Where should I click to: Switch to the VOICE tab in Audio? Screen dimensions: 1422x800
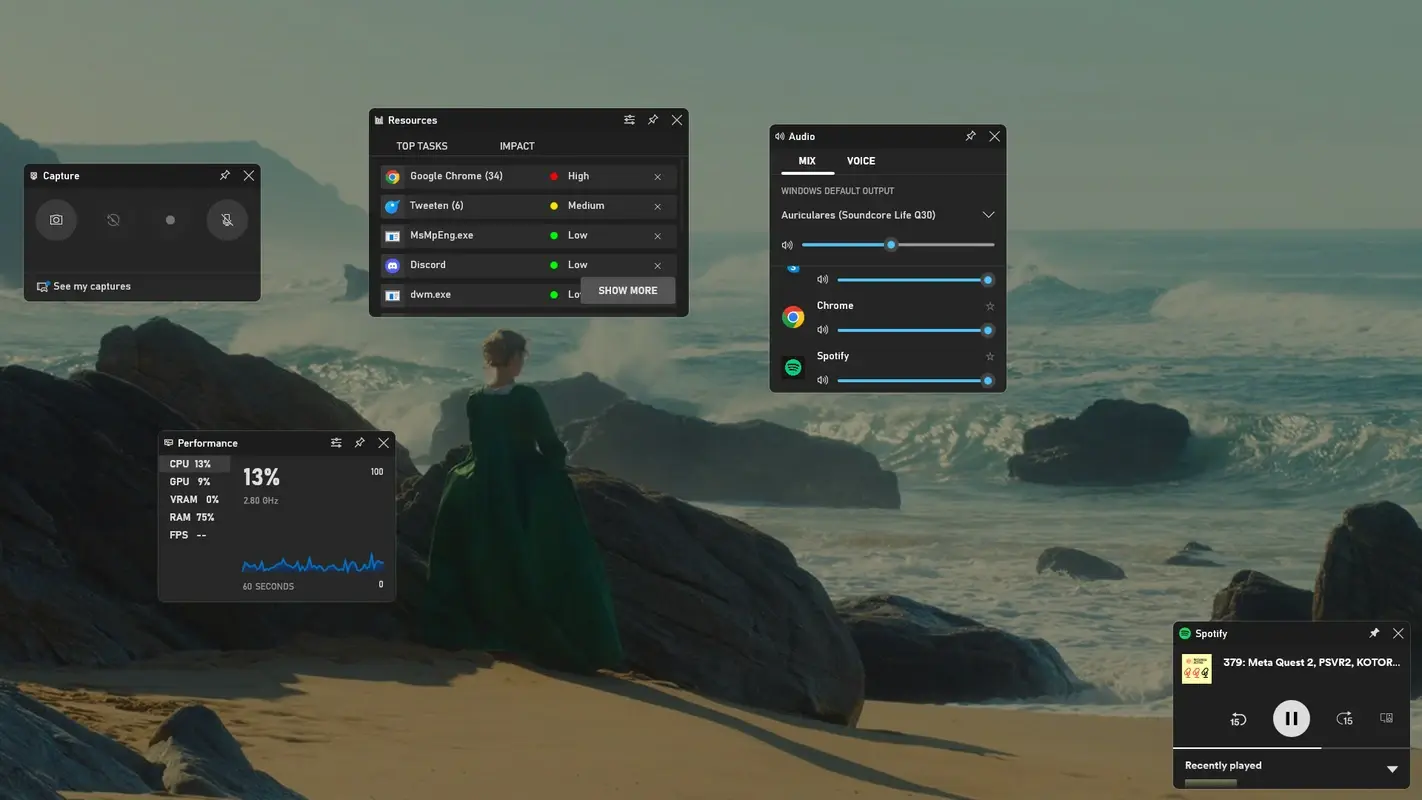click(x=860, y=160)
